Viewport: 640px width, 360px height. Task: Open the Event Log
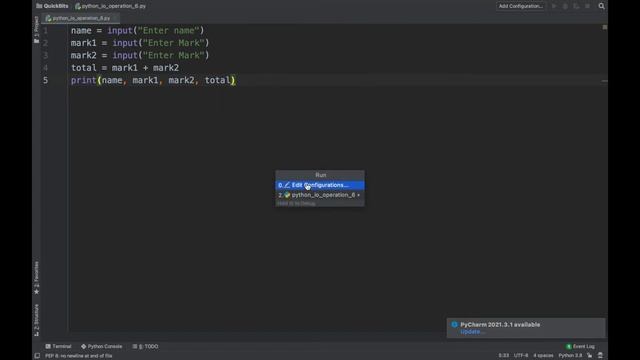pyautogui.click(x=580, y=347)
